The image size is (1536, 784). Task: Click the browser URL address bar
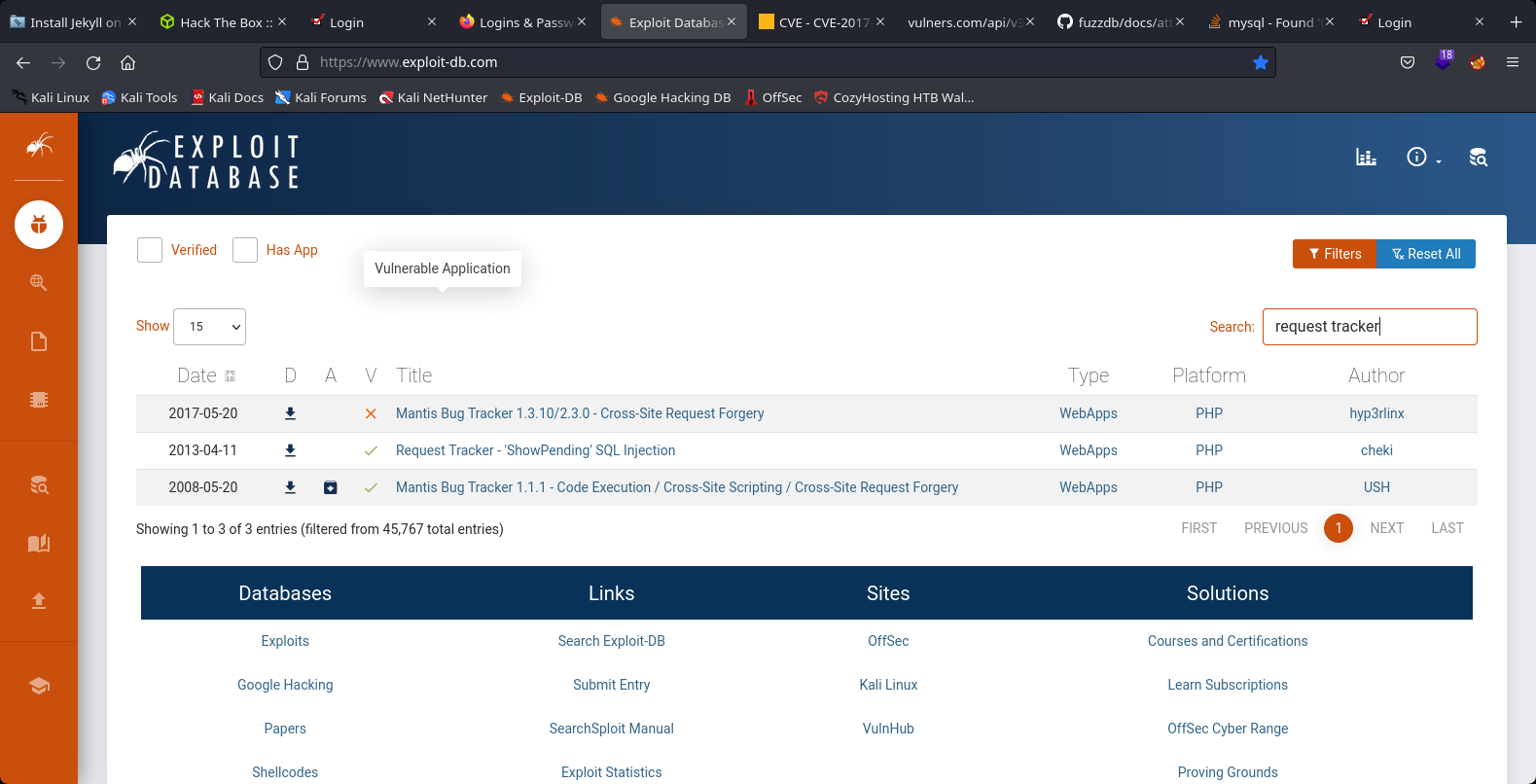point(768,62)
